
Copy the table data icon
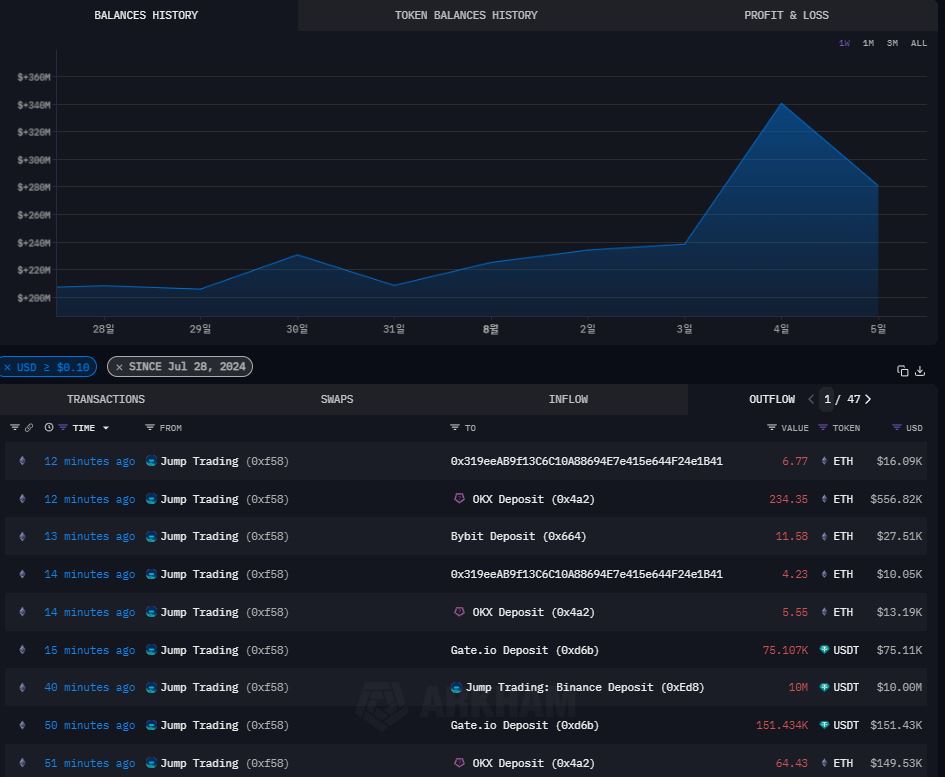tap(902, 371)
